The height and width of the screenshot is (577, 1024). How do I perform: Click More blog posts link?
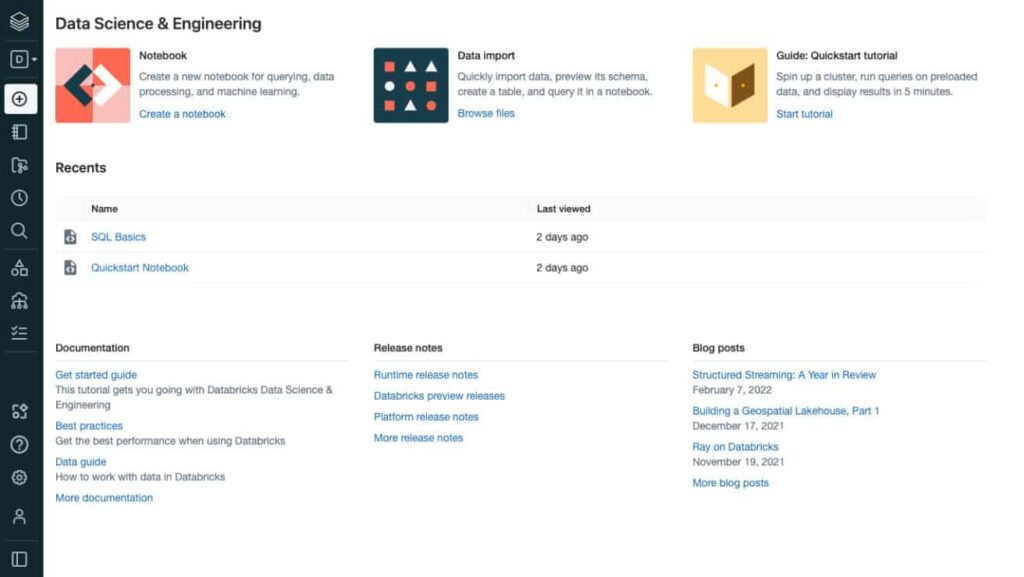(730, 482)
